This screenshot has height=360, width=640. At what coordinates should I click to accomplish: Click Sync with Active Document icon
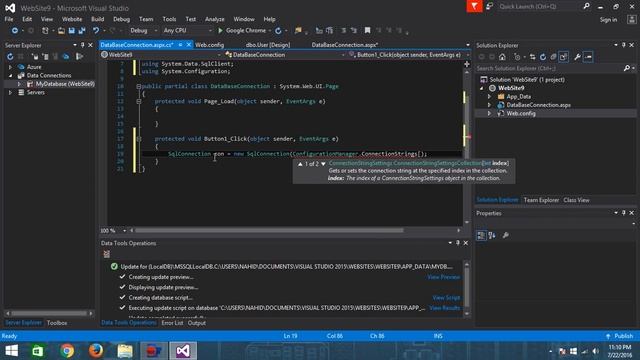[x=533, y=57]
